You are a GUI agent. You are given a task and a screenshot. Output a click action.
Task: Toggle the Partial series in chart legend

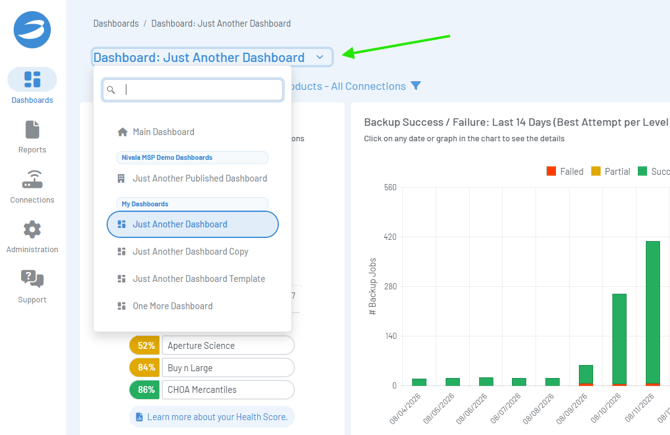(610, 171)
